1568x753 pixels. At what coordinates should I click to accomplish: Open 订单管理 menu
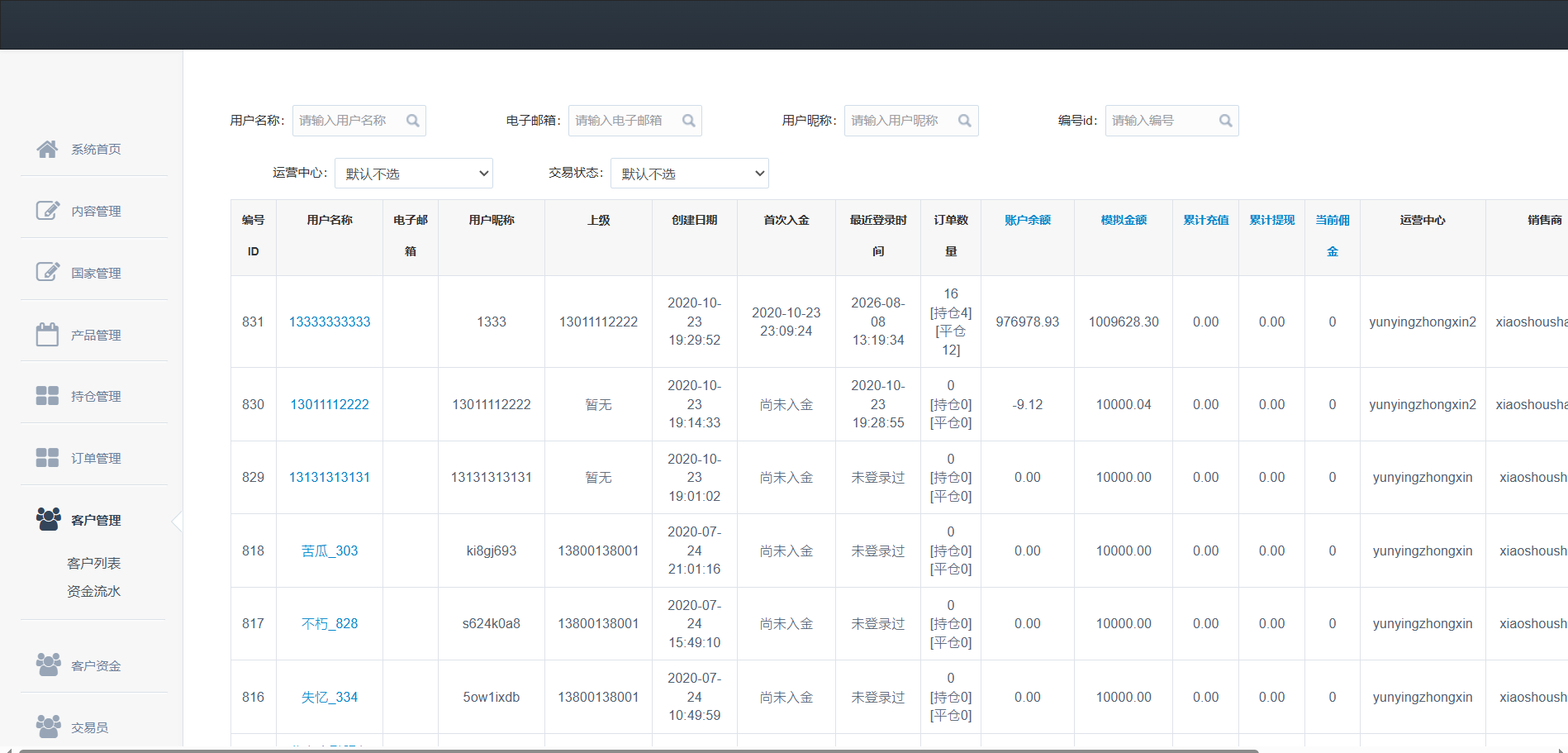96,459
